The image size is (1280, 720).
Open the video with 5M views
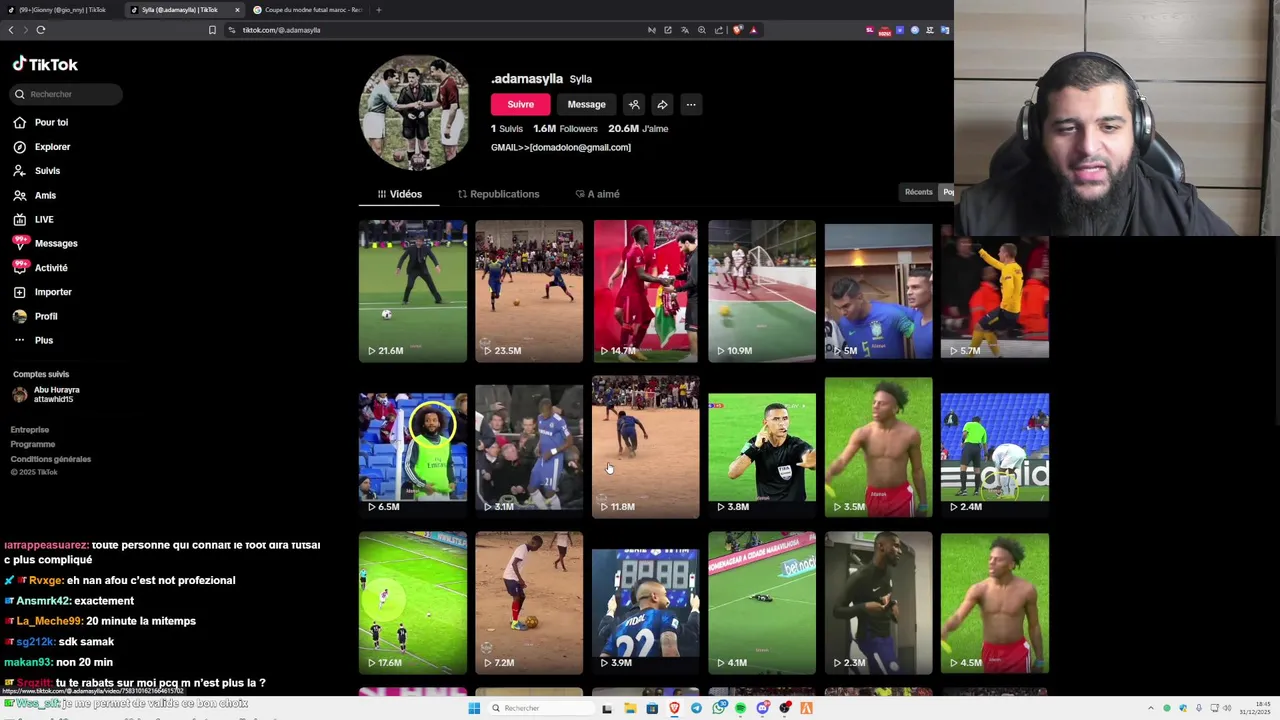coord(878,291)
